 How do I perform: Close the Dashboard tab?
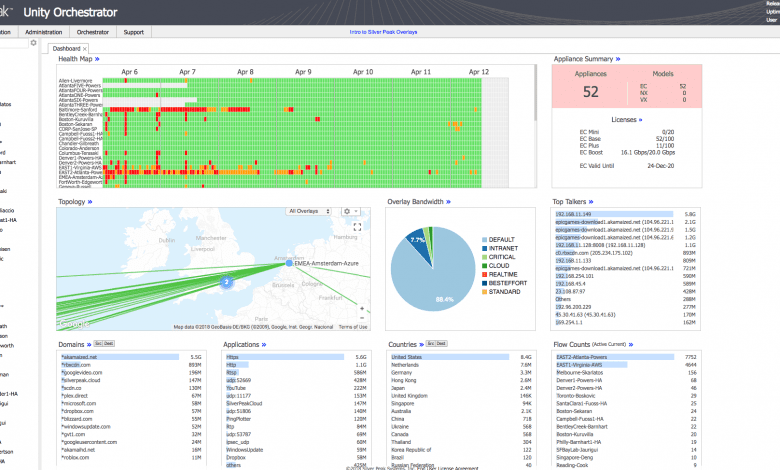tap(85, 49)
